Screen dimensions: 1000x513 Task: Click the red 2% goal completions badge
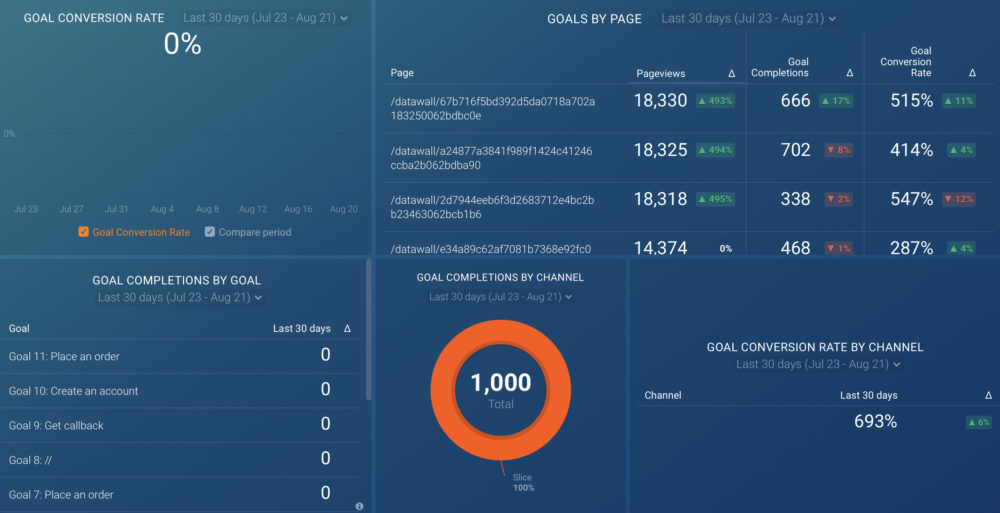838,199
